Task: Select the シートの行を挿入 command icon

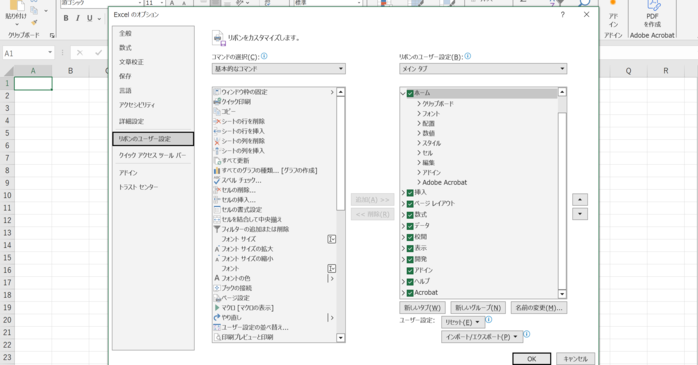Action: (217, 131)
